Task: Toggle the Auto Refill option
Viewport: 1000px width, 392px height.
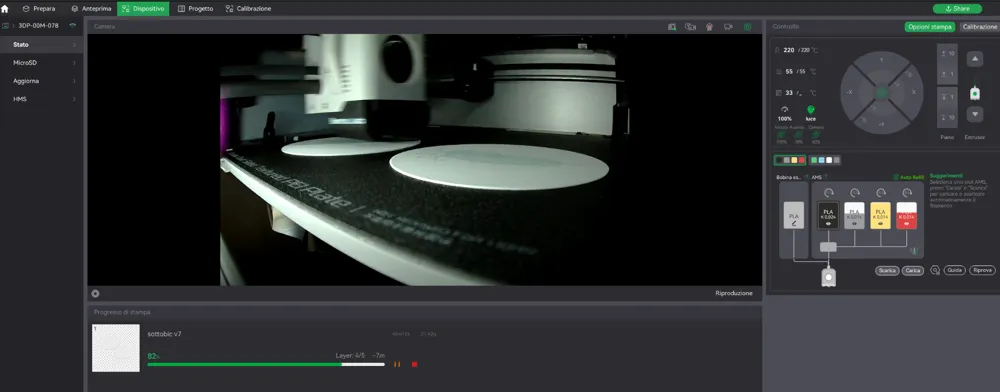Action: coord(908,177)
